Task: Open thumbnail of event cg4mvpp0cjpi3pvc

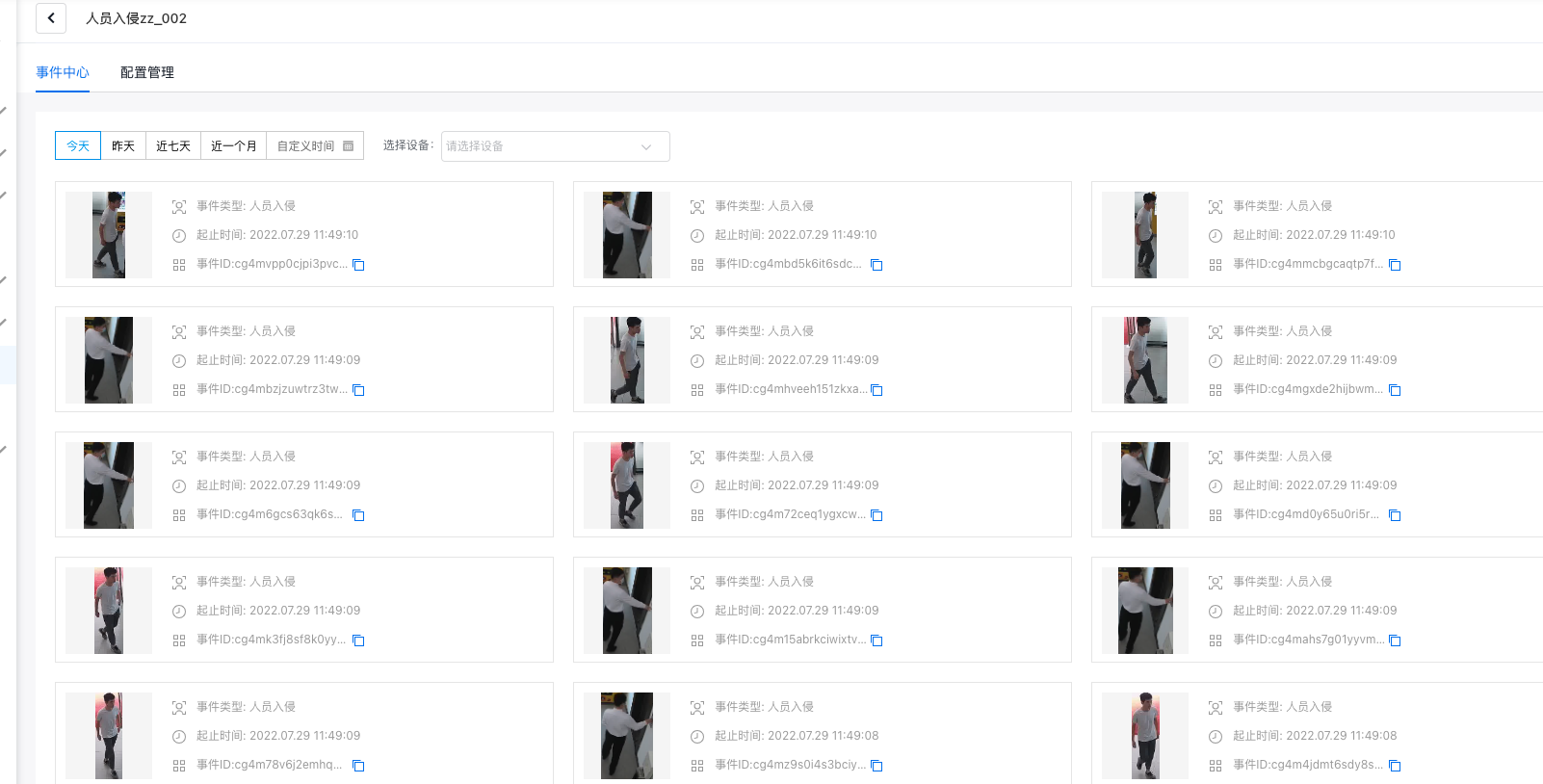Action: click(109, 235)
